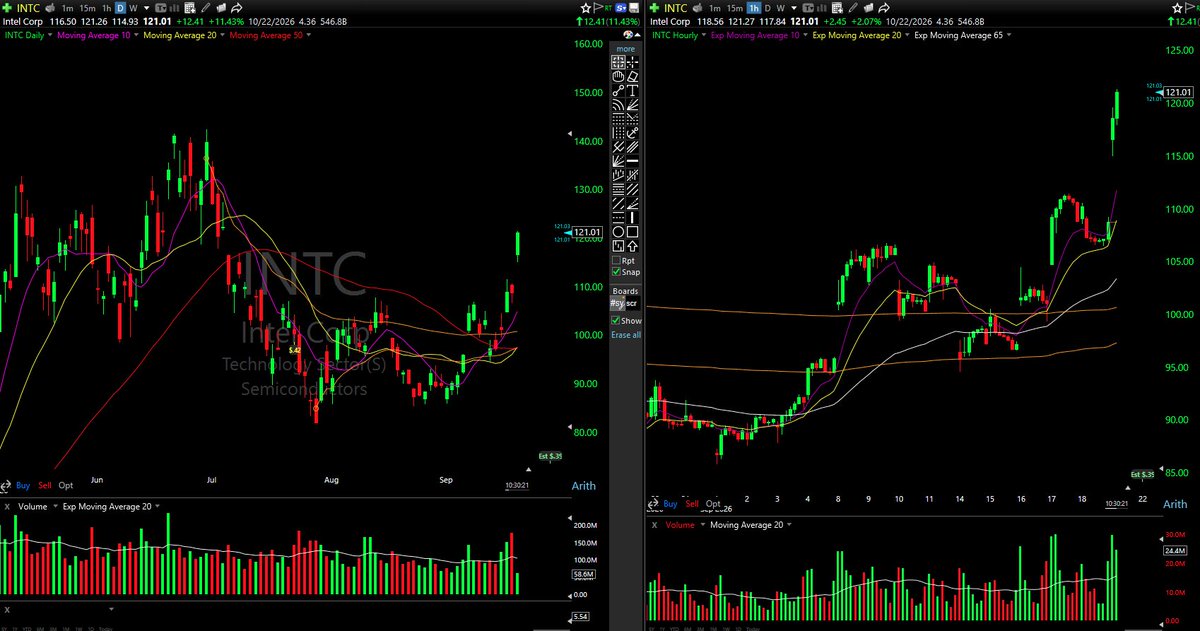This screenshot has height=631, width=1200.
Task: Click green plus icon on right chart
Action: [654, 8]
